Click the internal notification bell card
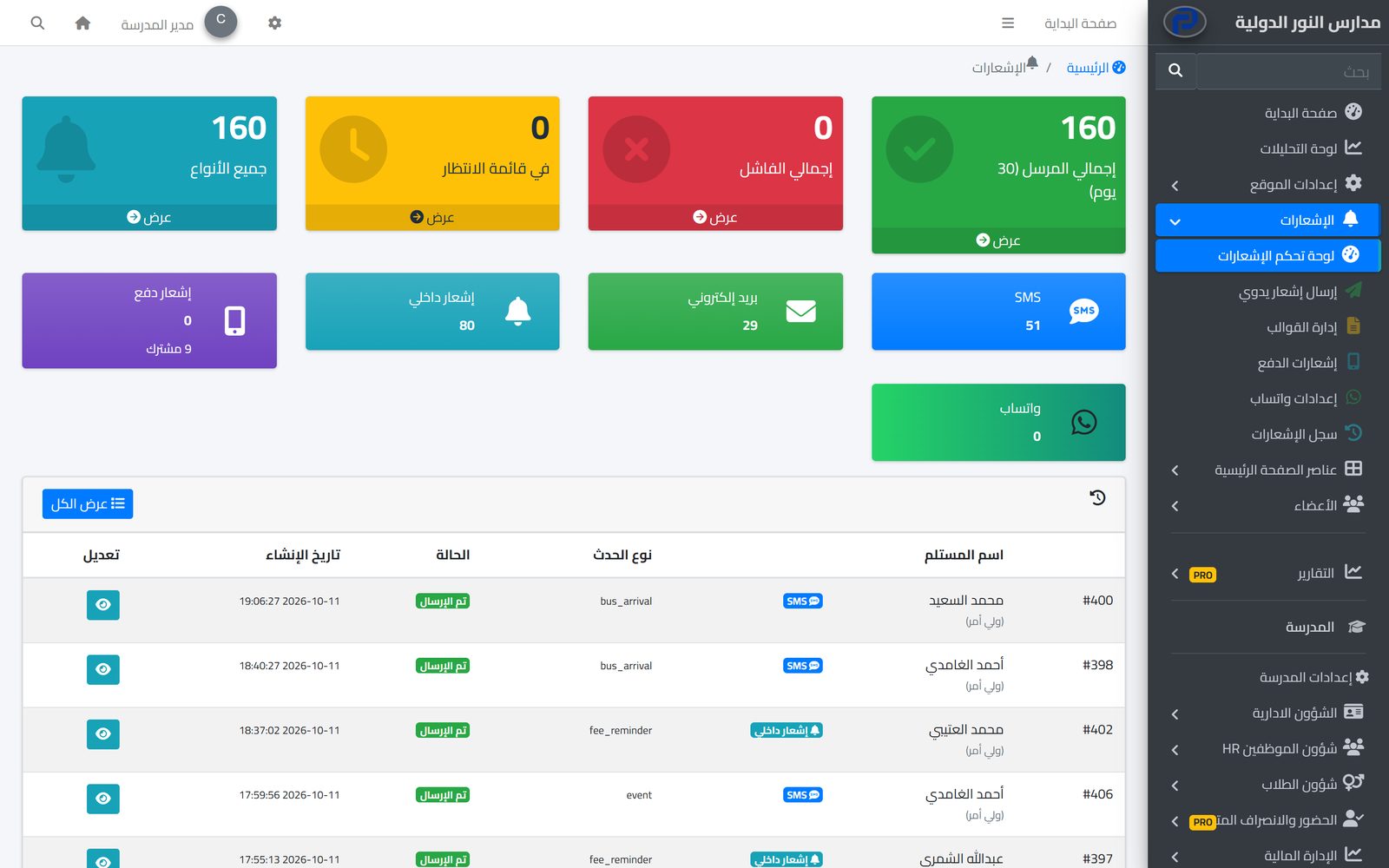Screen dimensions: 1389x868 point(432,312)
